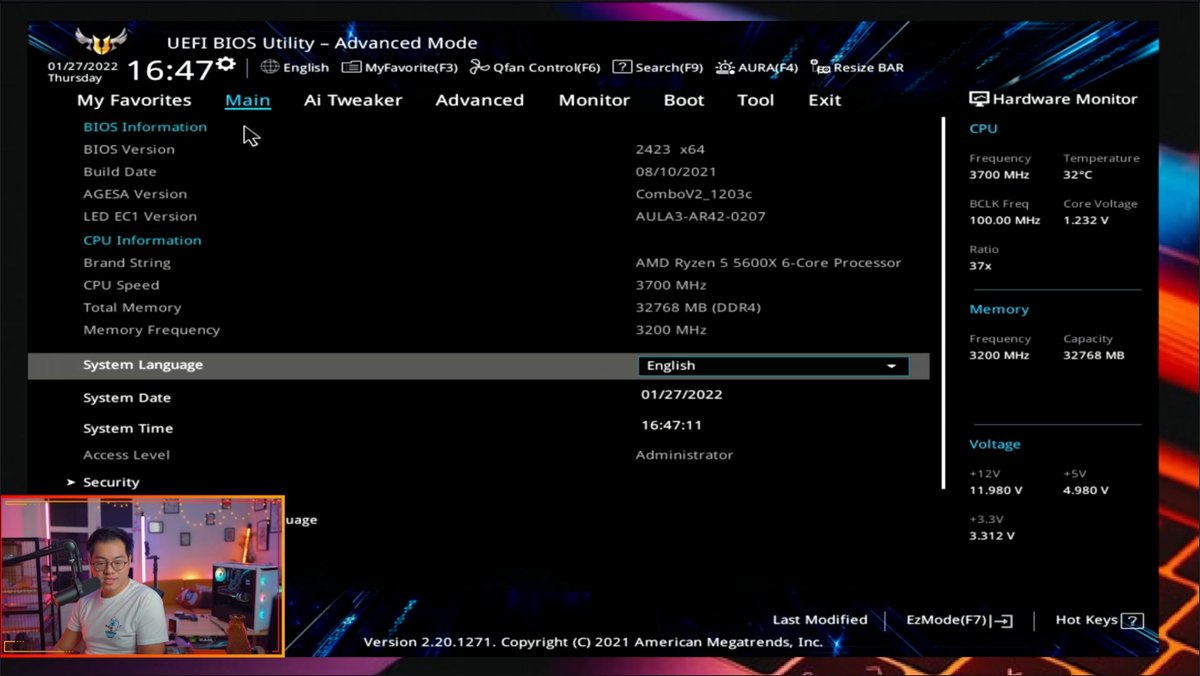The height and width of the screenshot is (676, 1200).
Task: Click the Hot Keys question mark icon
Action: [x=1132, y=621]
